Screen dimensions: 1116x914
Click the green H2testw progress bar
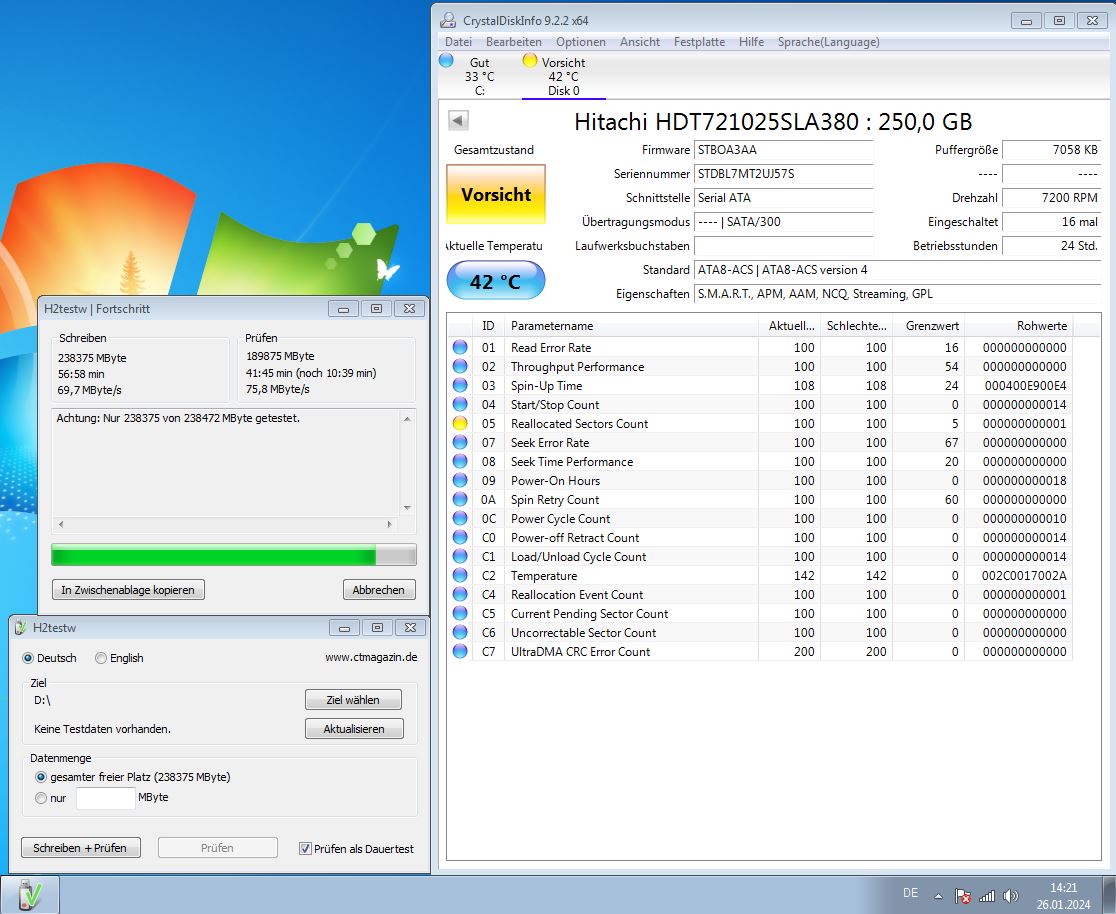point(233,555)
